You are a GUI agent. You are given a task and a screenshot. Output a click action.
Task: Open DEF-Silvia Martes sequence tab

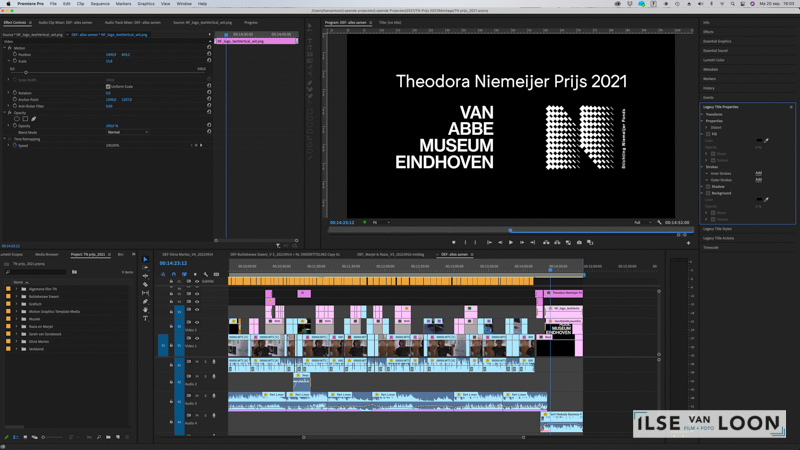(188, 254)
